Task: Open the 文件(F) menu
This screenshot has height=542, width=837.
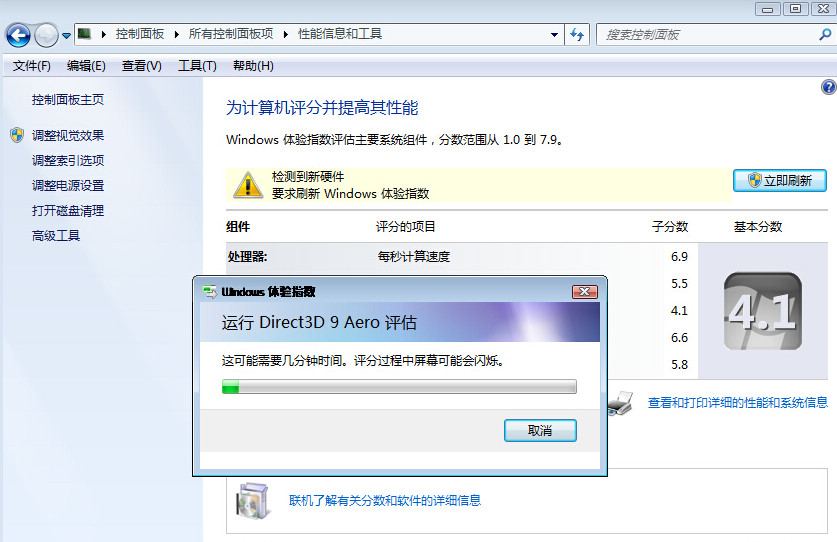Action: 32,66
